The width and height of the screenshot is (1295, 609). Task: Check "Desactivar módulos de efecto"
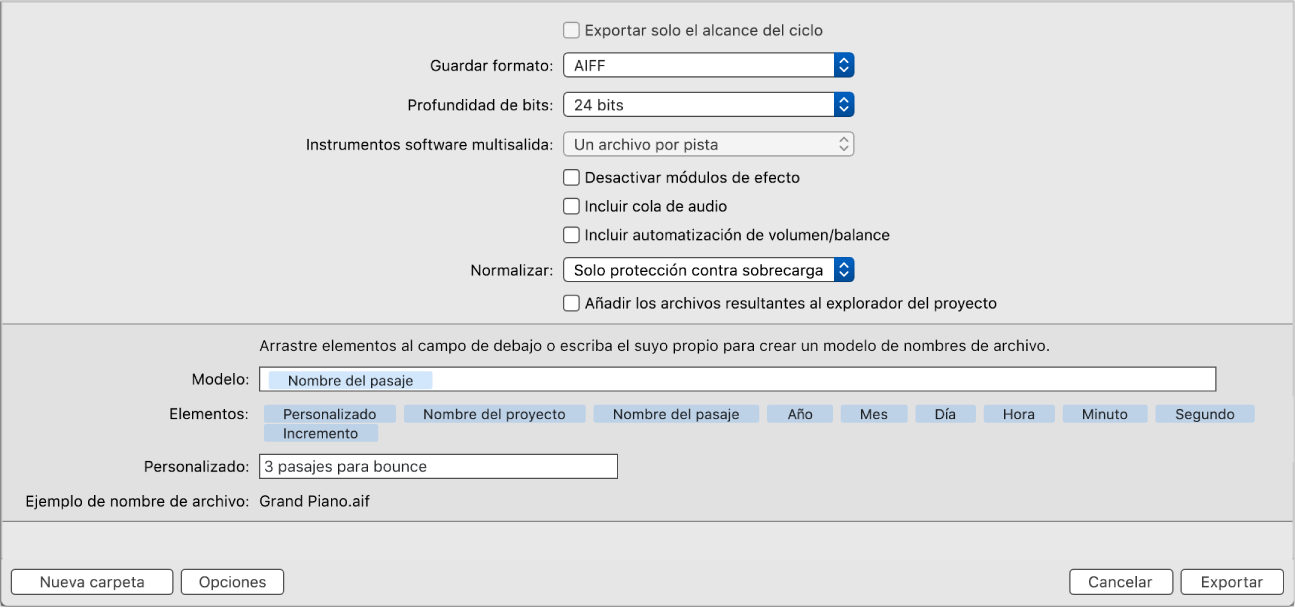coord(571,177)
